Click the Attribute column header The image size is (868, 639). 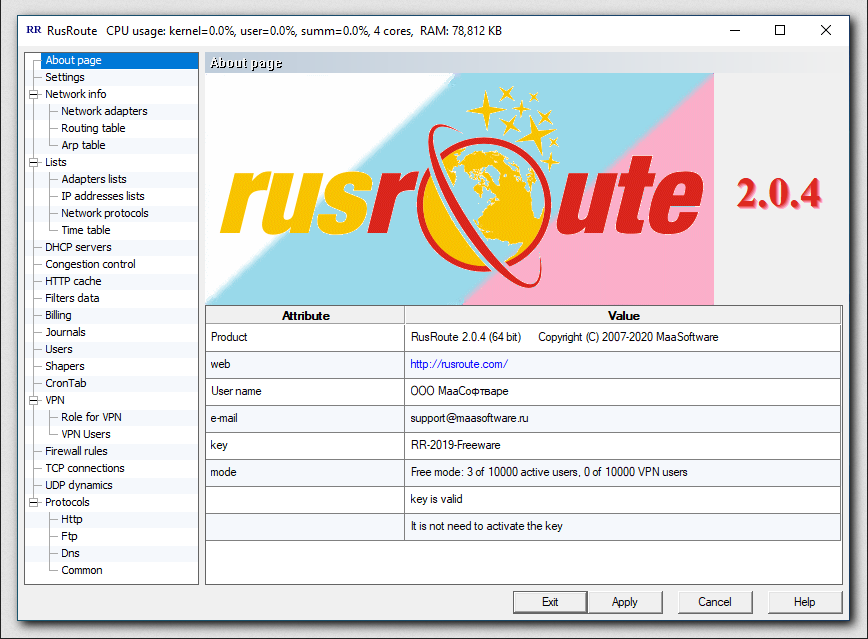(x=305, y=316)
